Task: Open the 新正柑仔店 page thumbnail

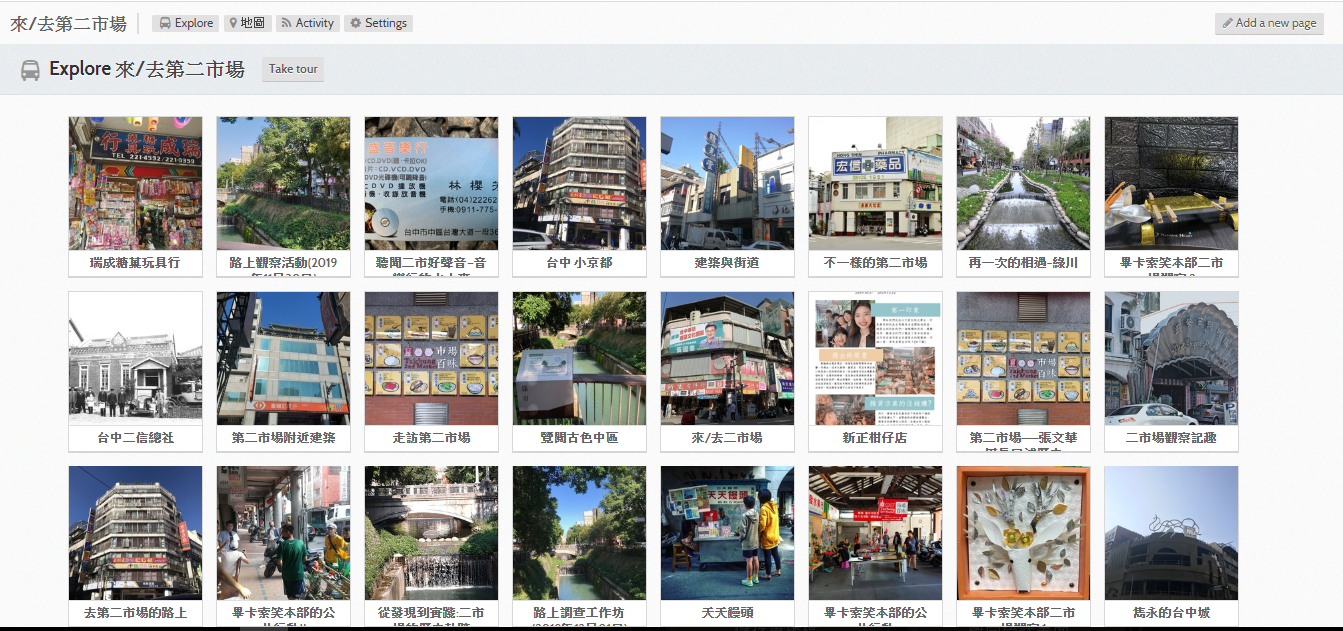Action: [x=875, y=358]
